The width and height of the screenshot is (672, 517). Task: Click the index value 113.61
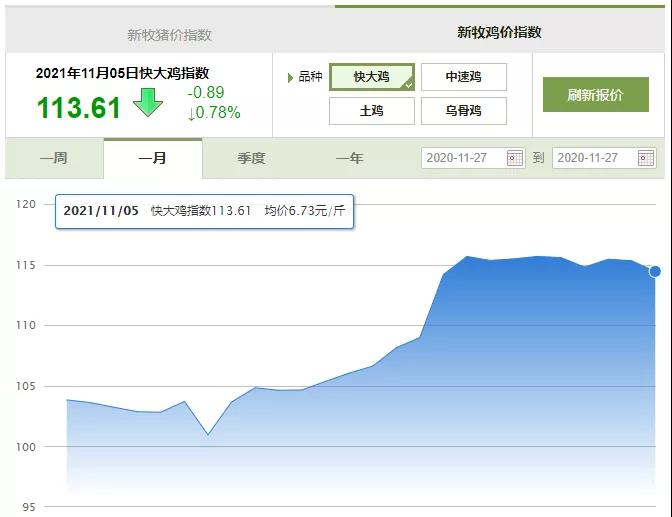78,108
